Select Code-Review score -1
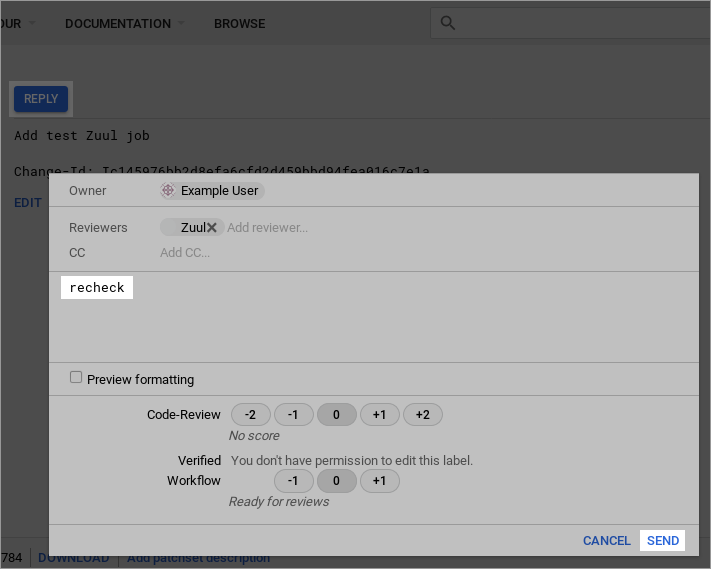The height and width of the screenshot is (569, 711). 293,415
